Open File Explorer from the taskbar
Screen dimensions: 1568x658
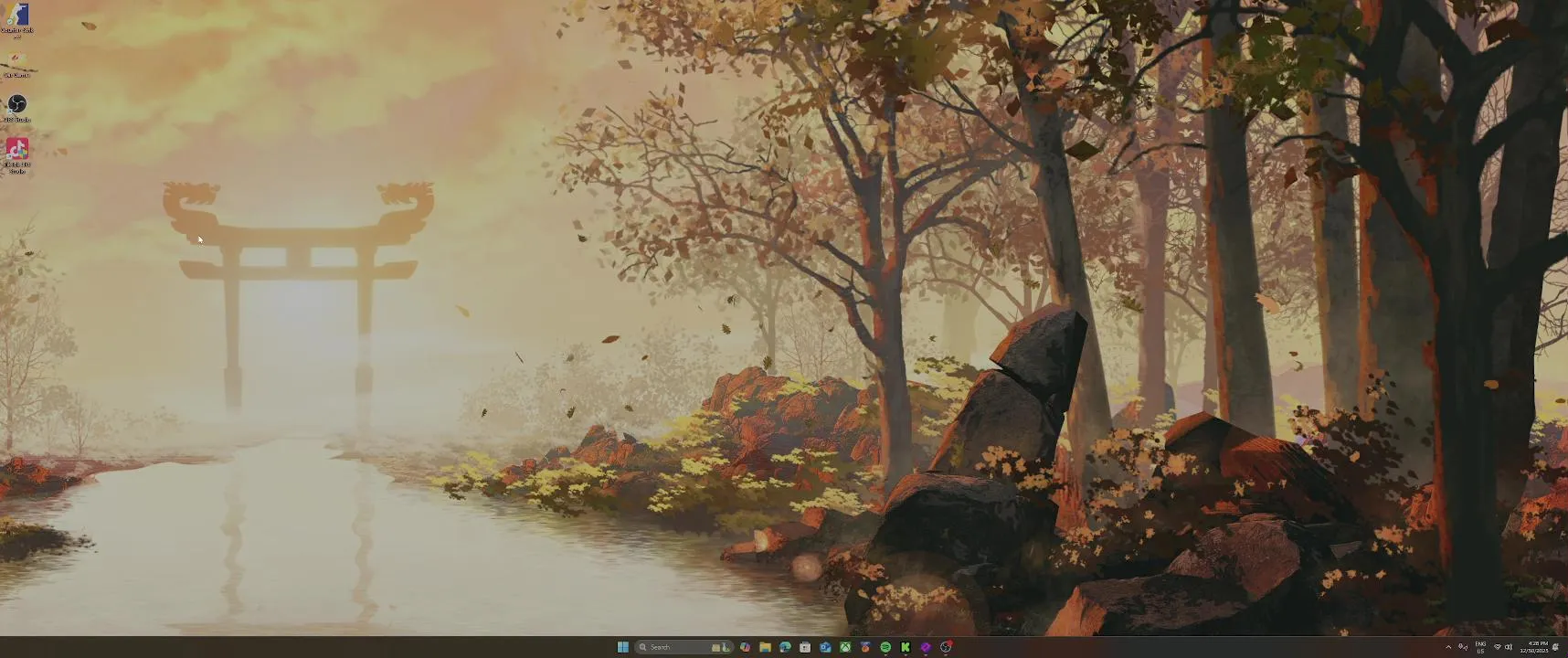click(x=765, y=647)
